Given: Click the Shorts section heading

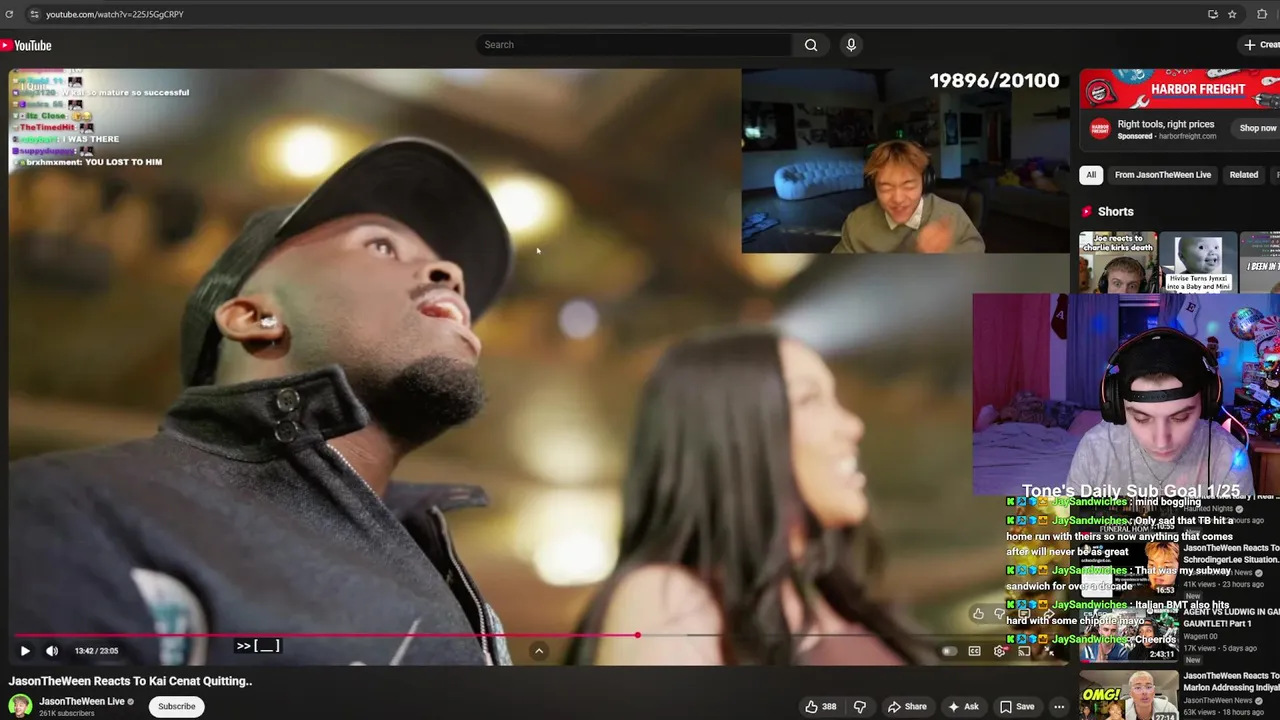Looking at the screenshot, I should click(1115, 211).
